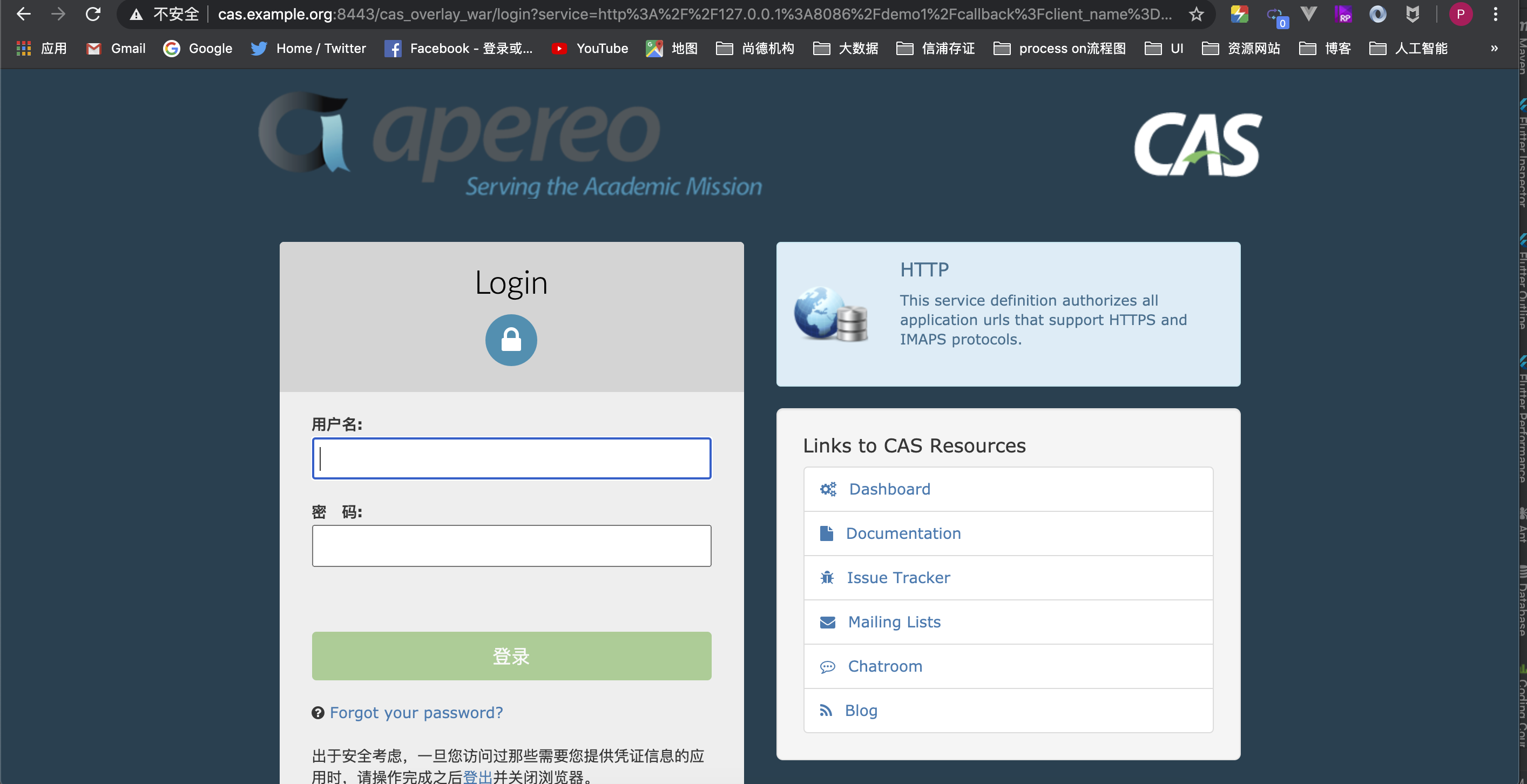Click the Forgot your password link
This screenshot has width=1527, height=784.
[x=416, y=712]
